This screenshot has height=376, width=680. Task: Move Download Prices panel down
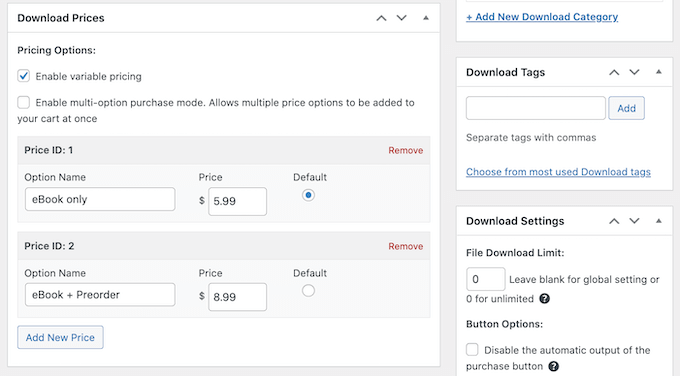402,18
